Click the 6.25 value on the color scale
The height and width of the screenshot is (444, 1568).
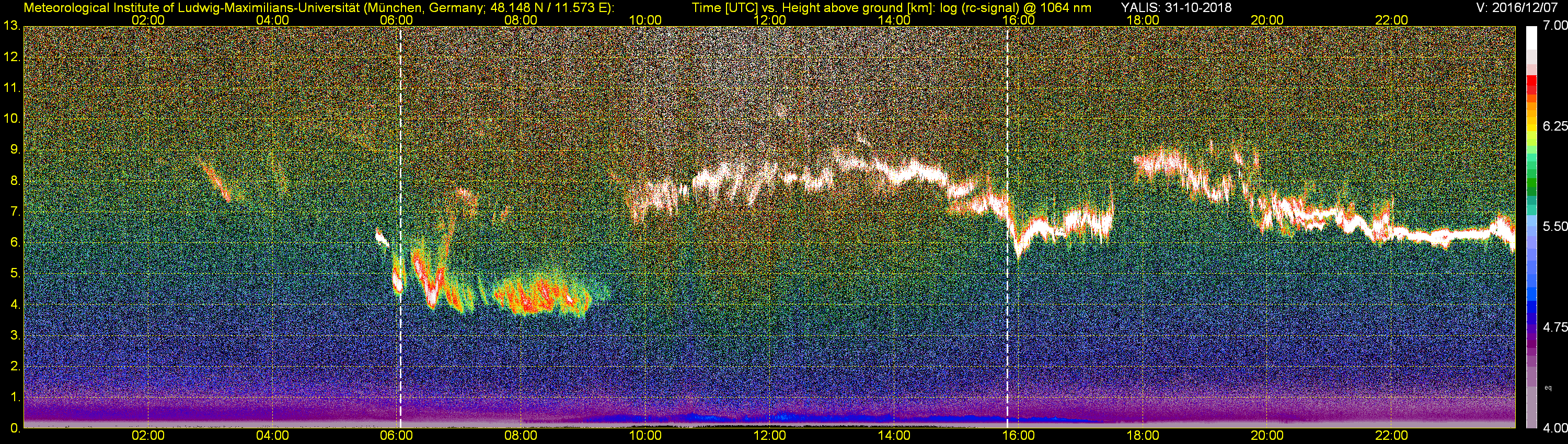coord(1554,126)
